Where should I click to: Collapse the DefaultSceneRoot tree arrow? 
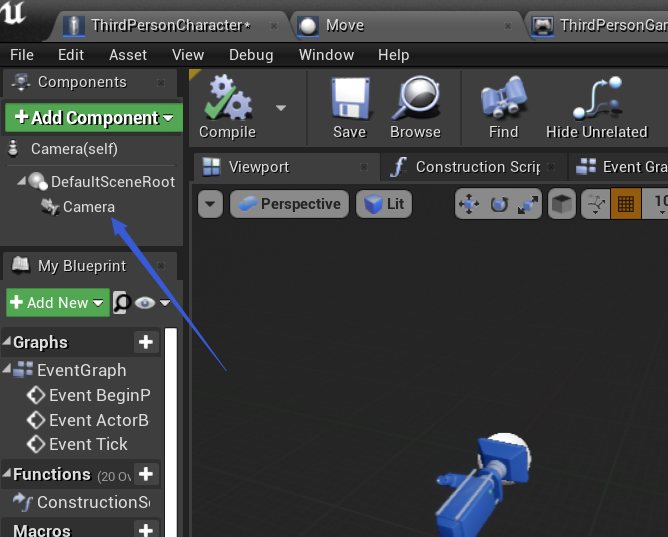pyautogui.click(x=21, y=181)
